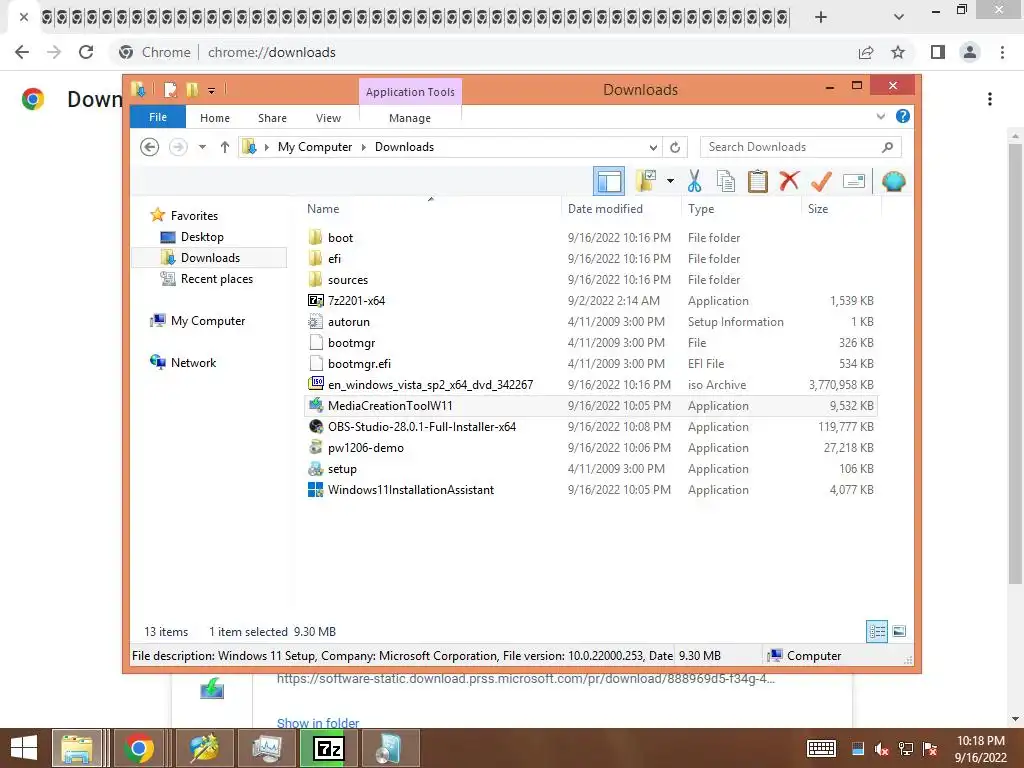Screen dimensions: 1024x768
Task: Copy the selected file via toolbar
Action: pyautogui.click(x=726, y=181)
